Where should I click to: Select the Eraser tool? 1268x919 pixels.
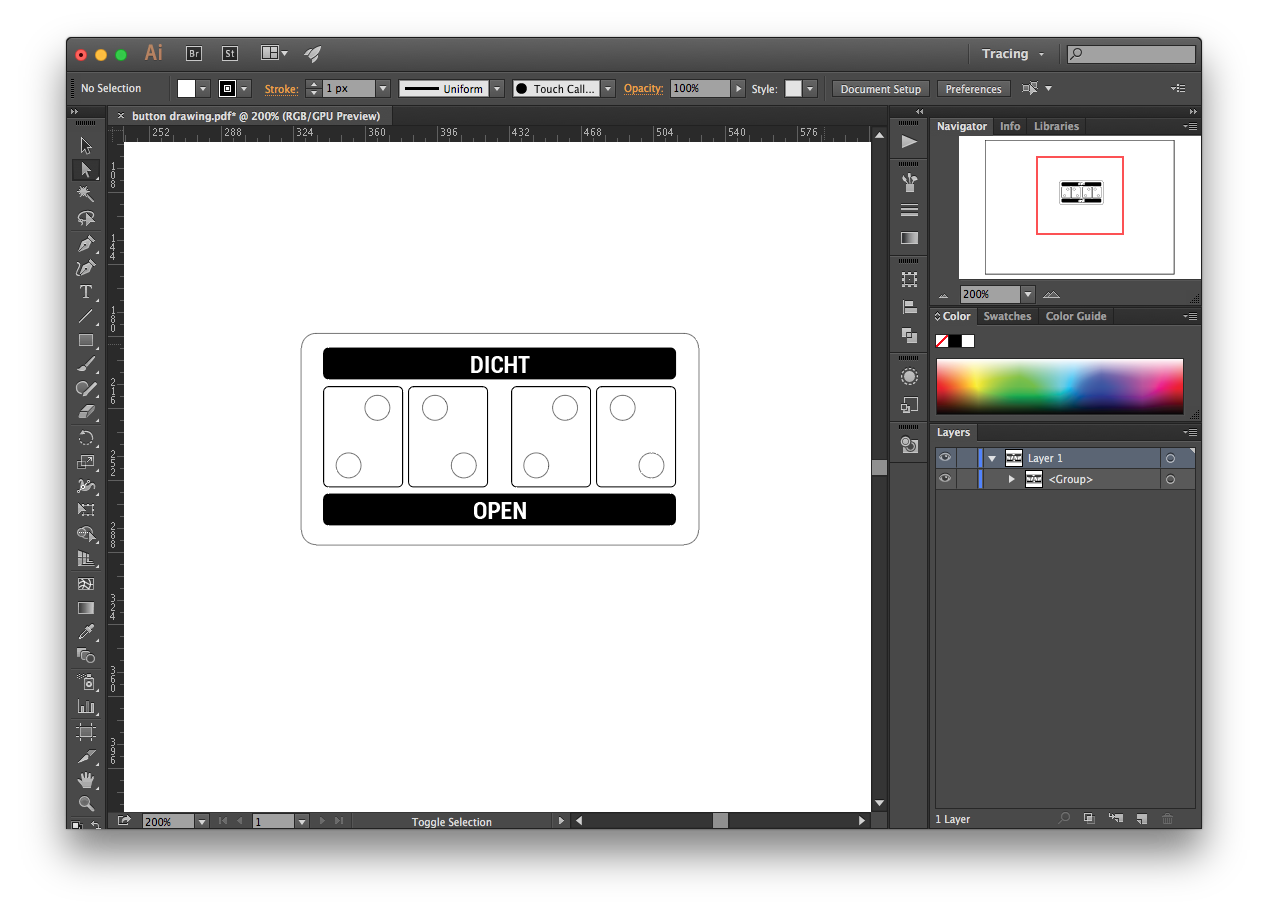86,412
